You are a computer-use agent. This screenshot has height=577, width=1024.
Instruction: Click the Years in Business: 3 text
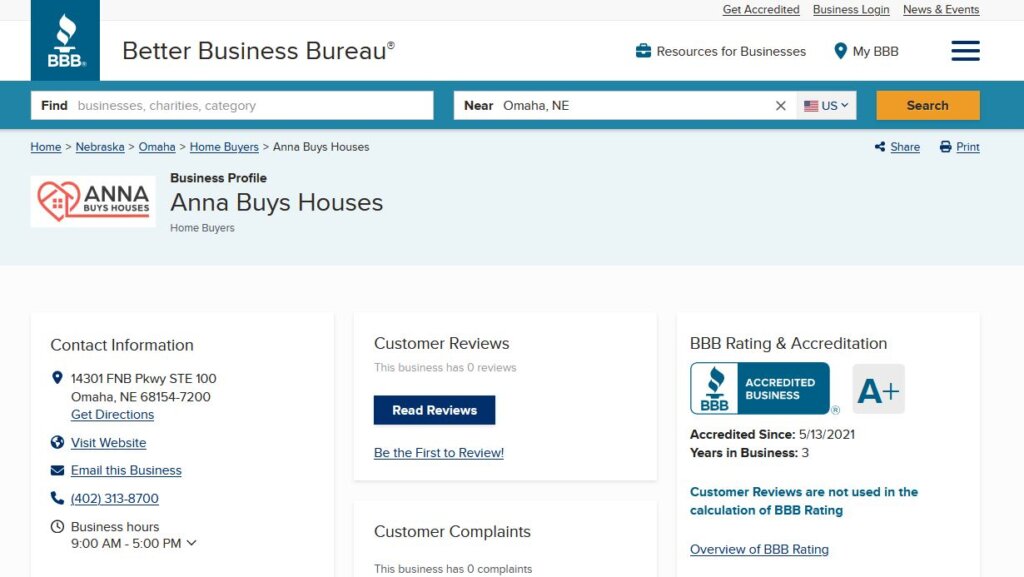pos(749,453)
